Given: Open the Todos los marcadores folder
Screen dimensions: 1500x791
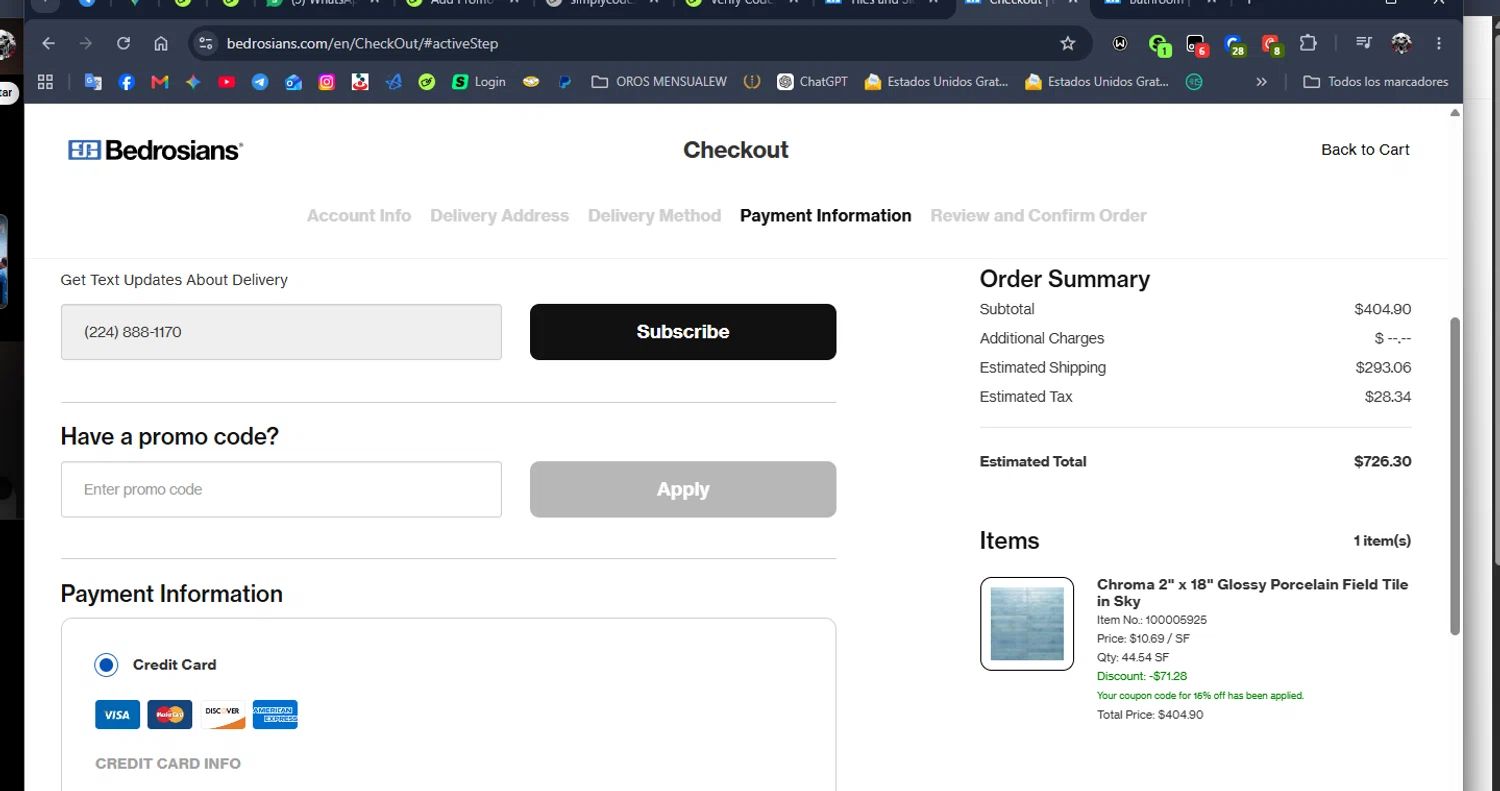Looking at the screenshot, I should coord(1375,82).
